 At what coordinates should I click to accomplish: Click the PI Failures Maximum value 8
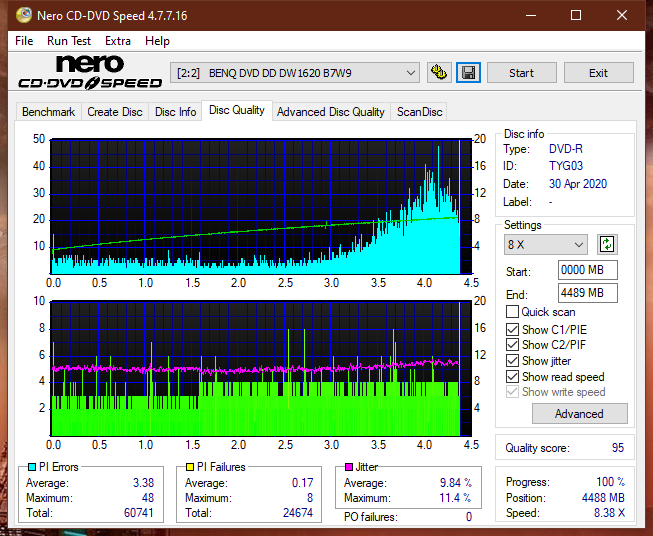click(x=310, y=498)
